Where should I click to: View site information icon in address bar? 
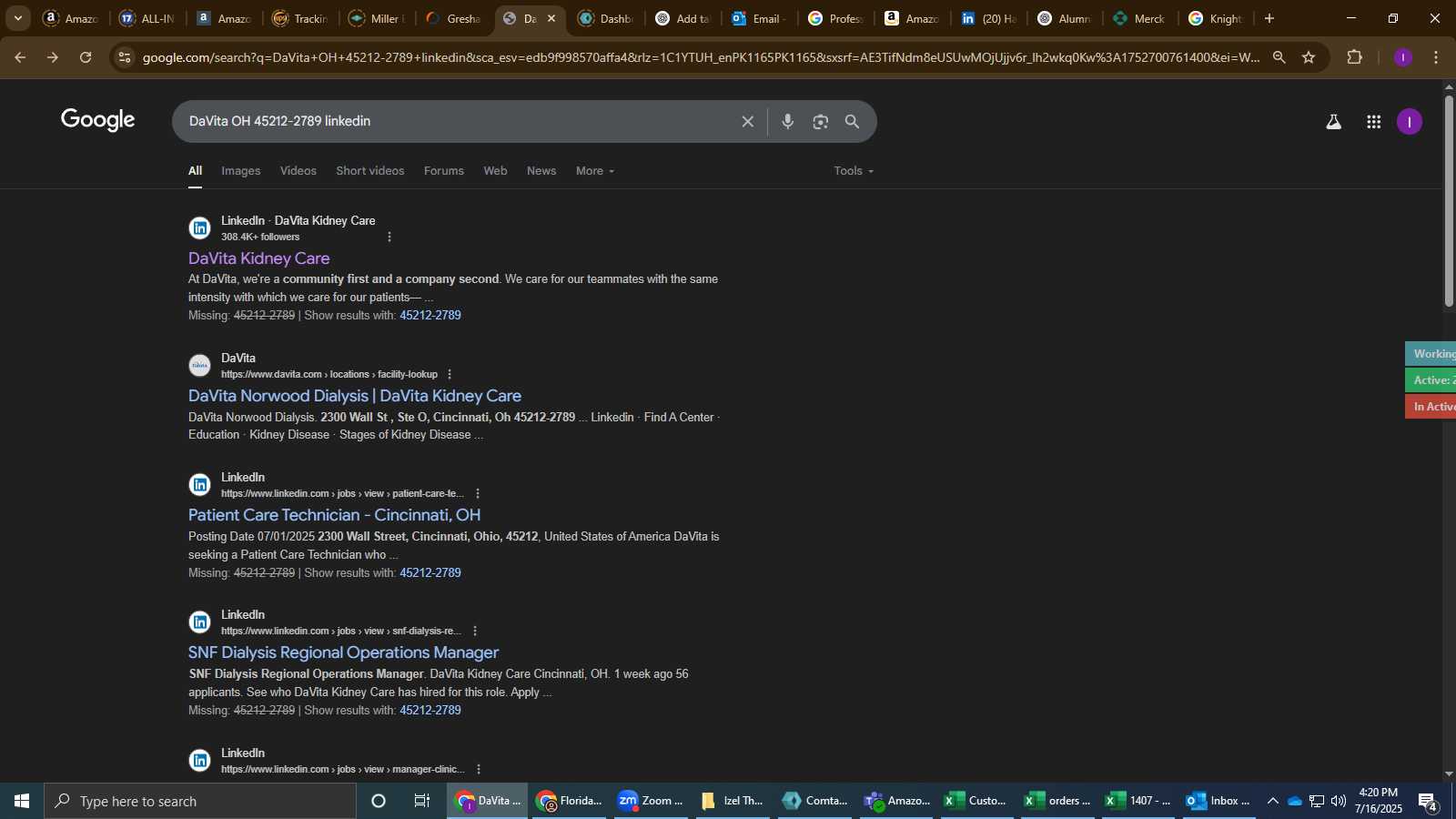click(125, 57)
